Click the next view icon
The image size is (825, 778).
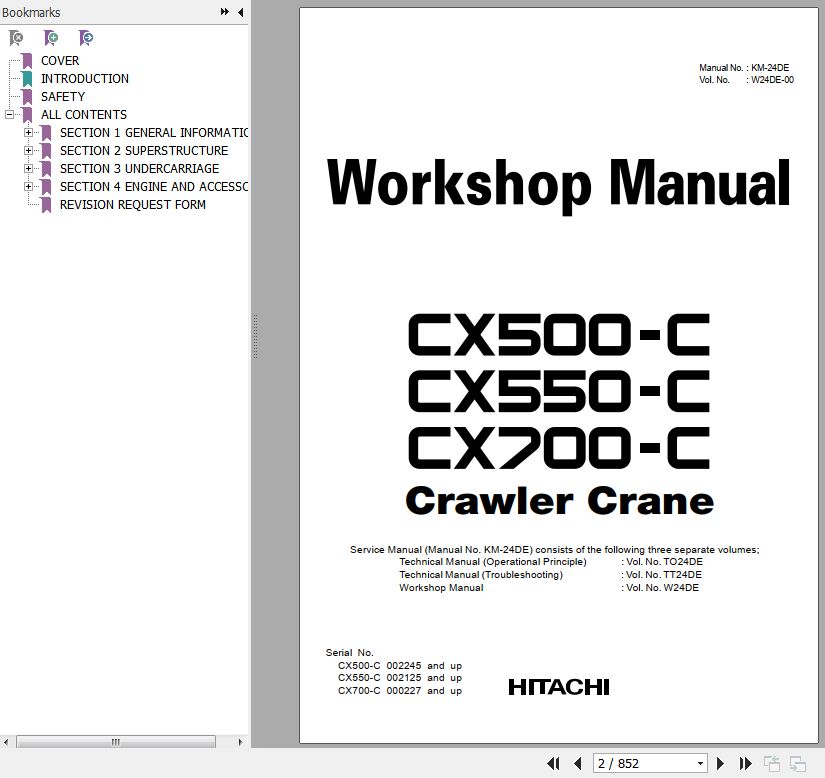[x=798, y=763]
